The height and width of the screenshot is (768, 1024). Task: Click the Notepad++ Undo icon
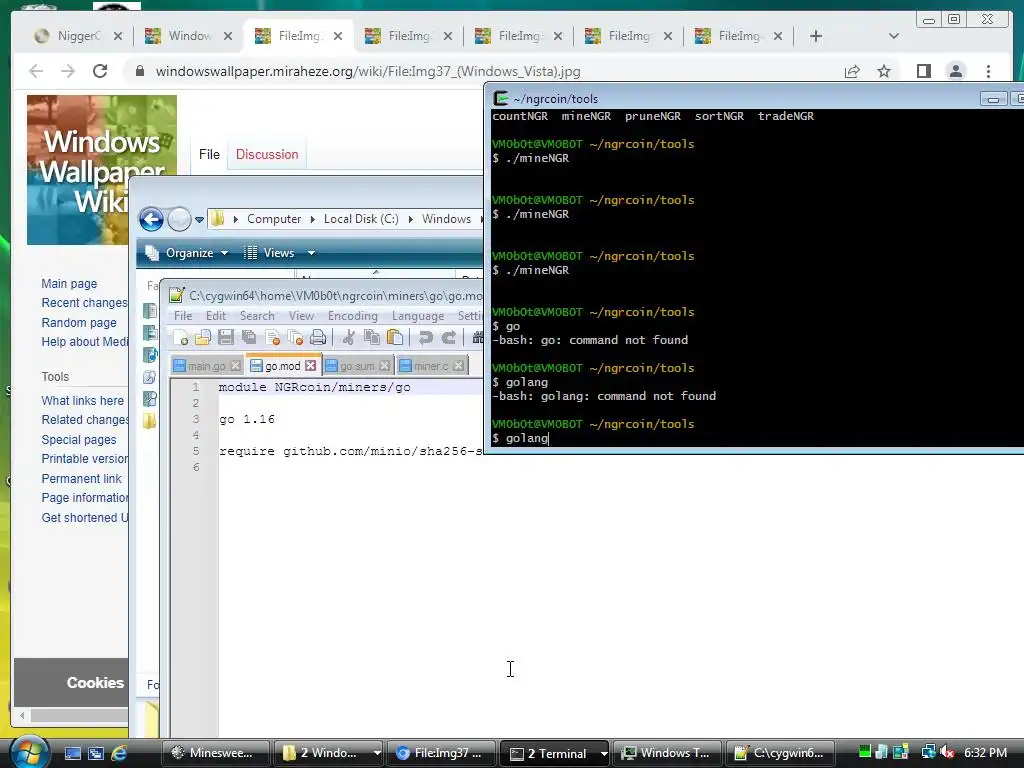pos(425,338)
